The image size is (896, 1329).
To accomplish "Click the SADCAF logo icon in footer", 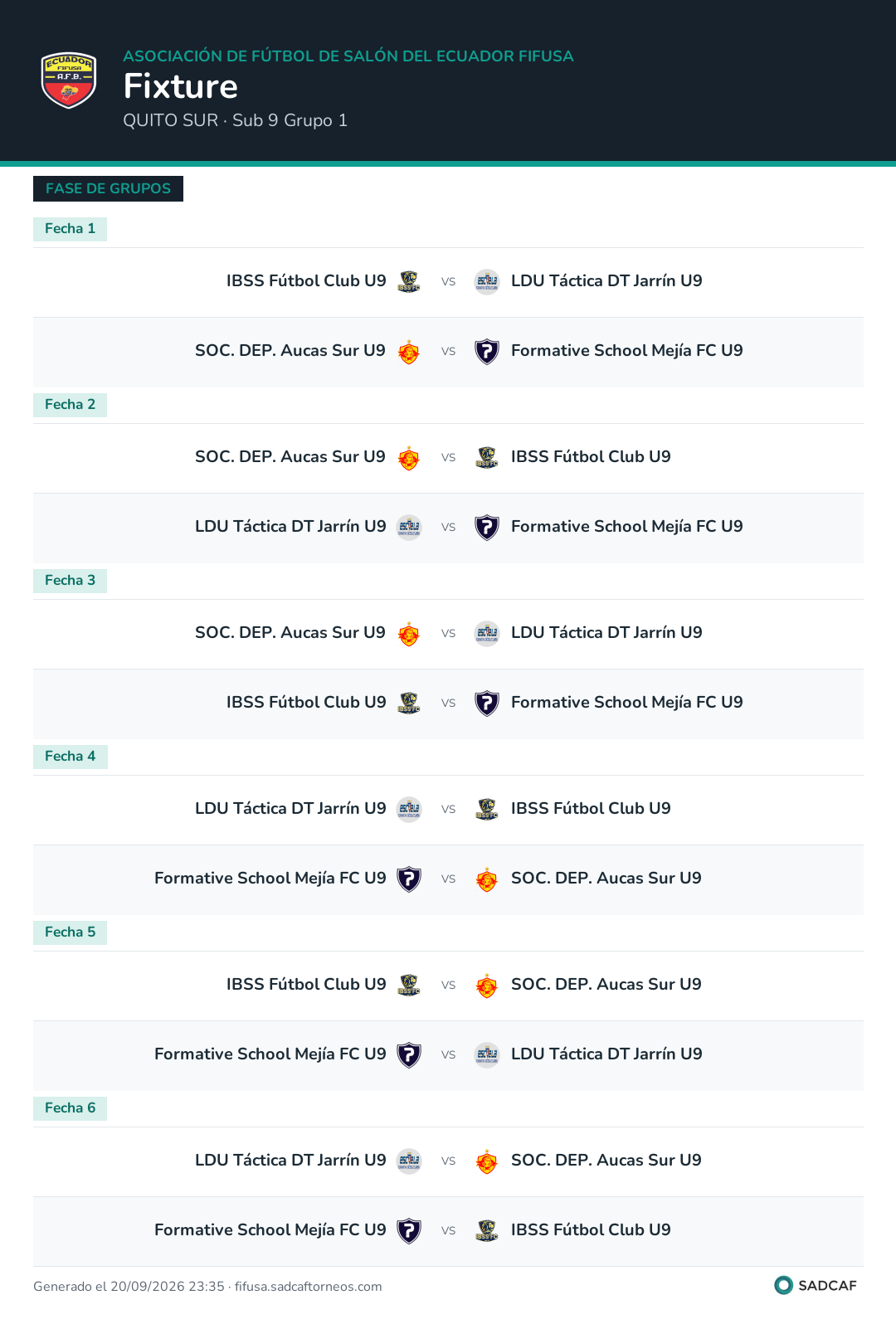I will click(783, 1285).
